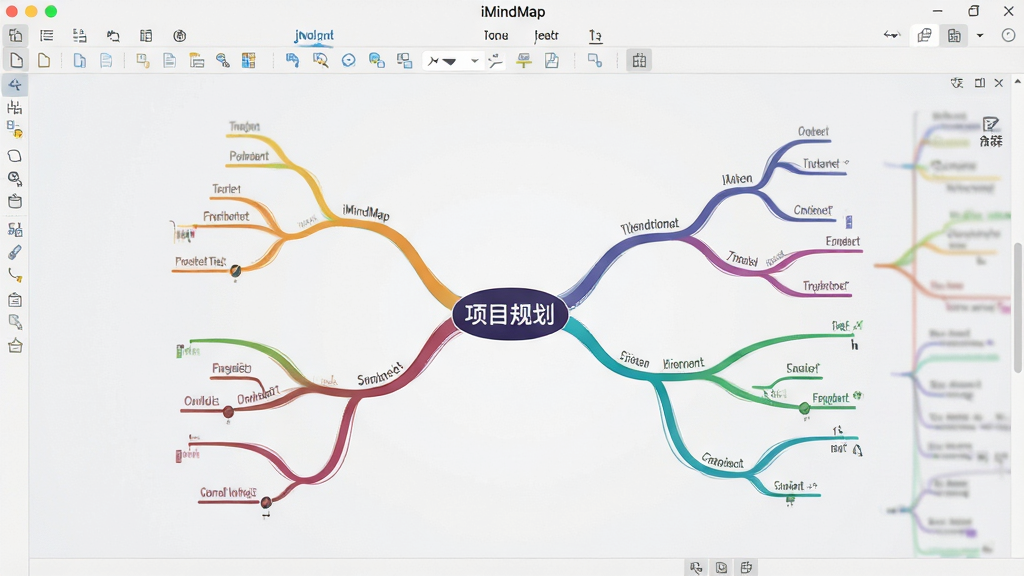Click the indented tree list icon in the top row
Screen dimensions: 1024x576
[79, 35]
